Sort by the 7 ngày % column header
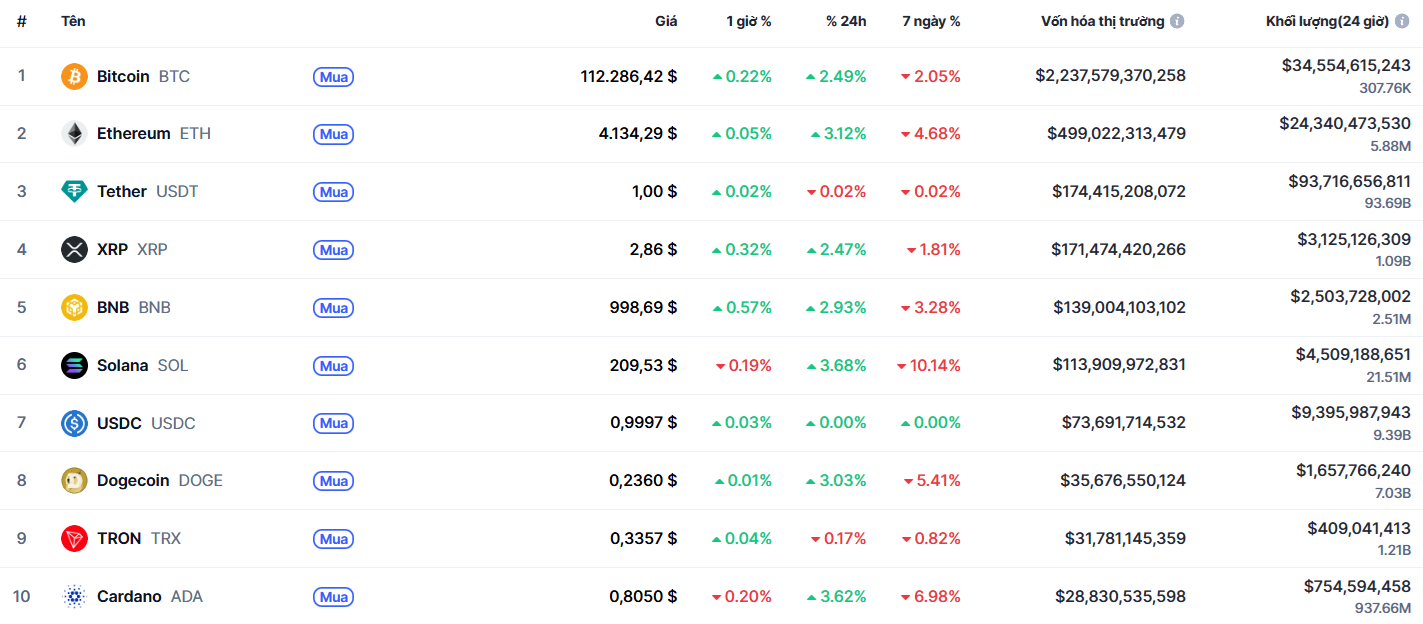Image resolution: width=1423 pixels, height=624 pixels. [932, 21]
